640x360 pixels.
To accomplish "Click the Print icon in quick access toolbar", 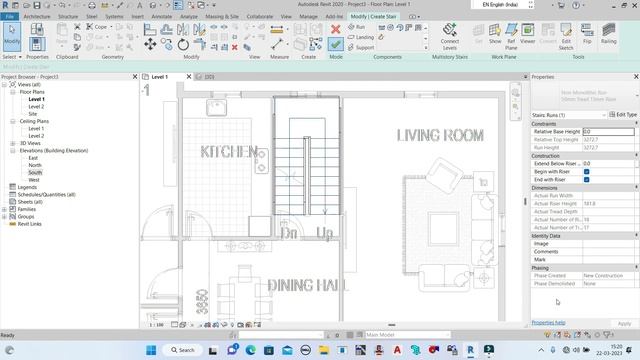I will 92,5.
